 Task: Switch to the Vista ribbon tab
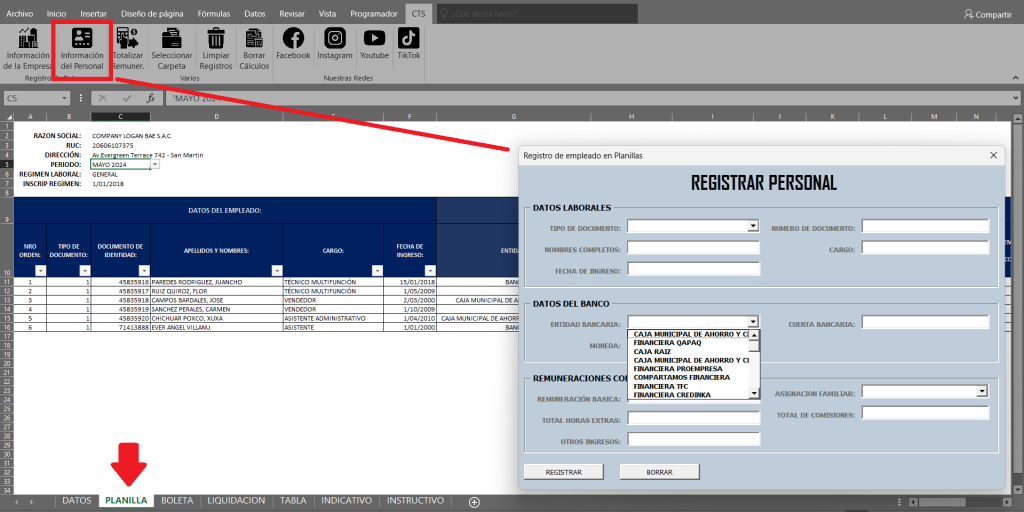point(328,14)
